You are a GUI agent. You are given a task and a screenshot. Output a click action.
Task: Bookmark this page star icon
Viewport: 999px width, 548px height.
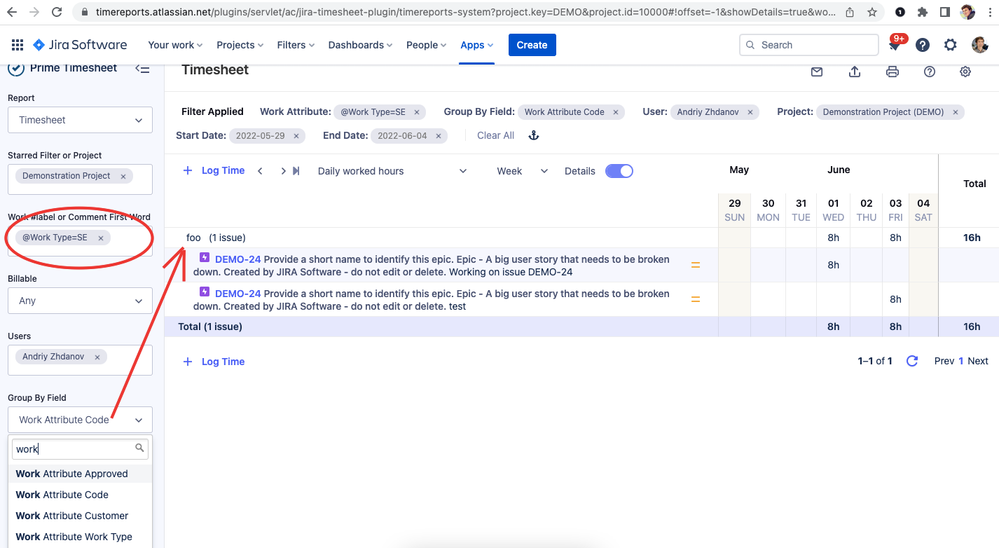(x=872, y=12)
